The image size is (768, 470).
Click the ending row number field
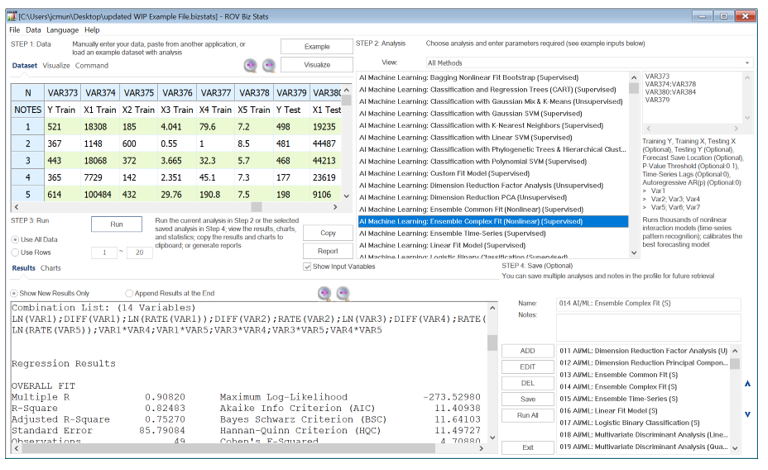pyautogui.click(x=140, y=253)
